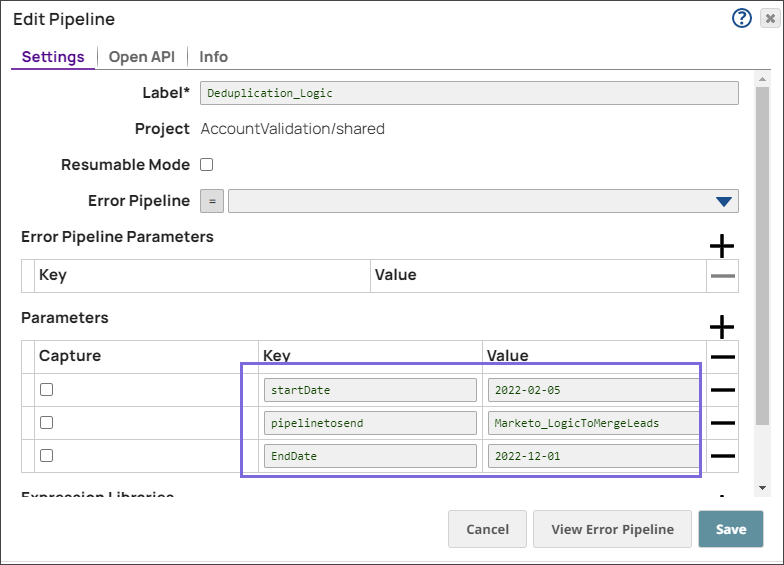This screenshot has width=784, height=565.
Task: Click View Error Pipeline button
Action: coord(612,529)
